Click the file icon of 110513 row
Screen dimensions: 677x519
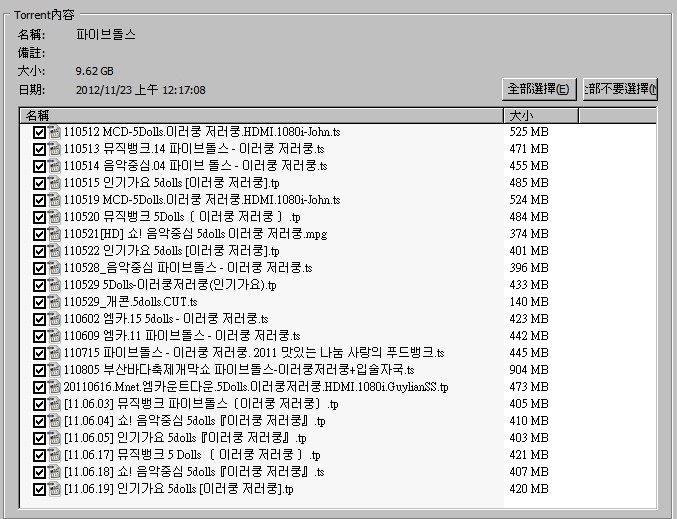click(x=54, y=149)
